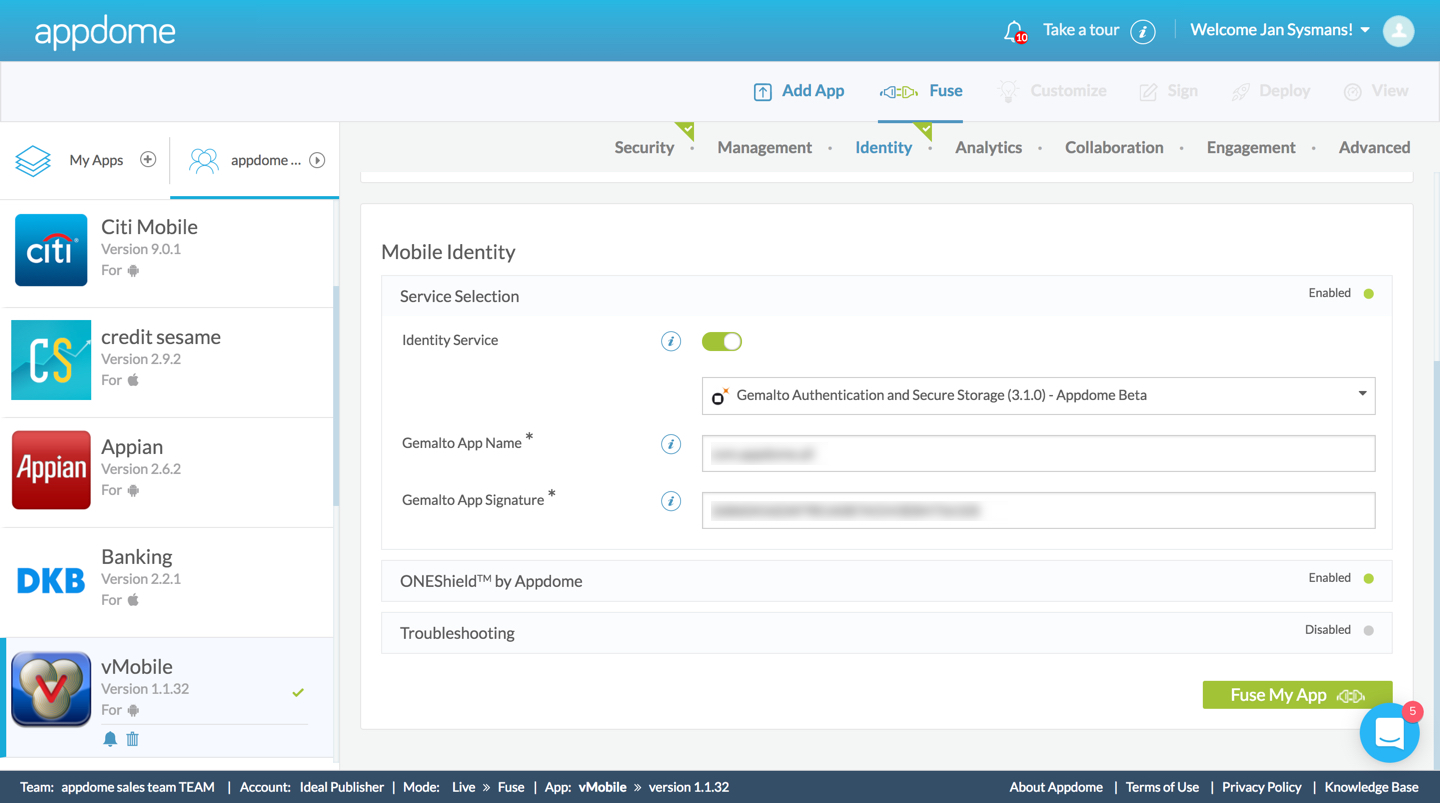Go to the Add App step

click(799, 91)
